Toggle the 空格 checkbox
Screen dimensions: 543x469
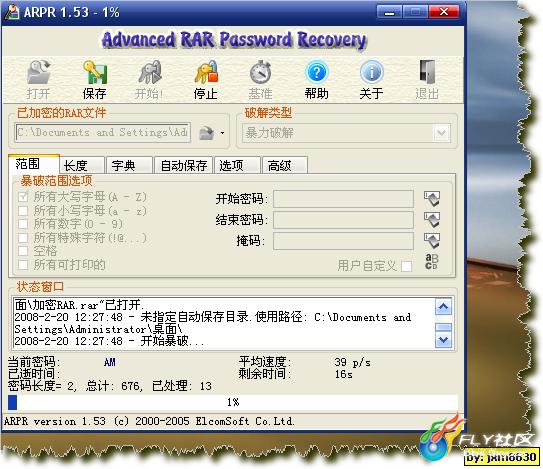[23, 251]
